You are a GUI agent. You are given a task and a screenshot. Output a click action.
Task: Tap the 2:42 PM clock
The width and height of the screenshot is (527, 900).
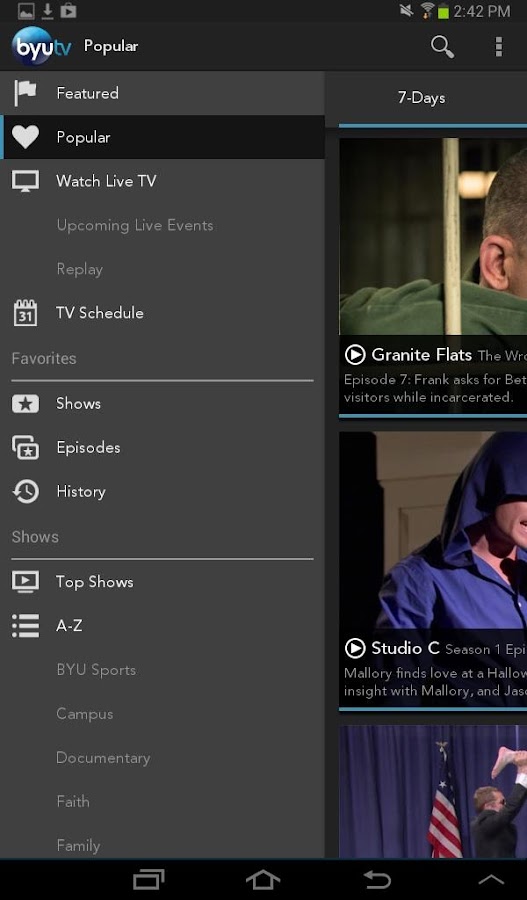tap(482, 11)
